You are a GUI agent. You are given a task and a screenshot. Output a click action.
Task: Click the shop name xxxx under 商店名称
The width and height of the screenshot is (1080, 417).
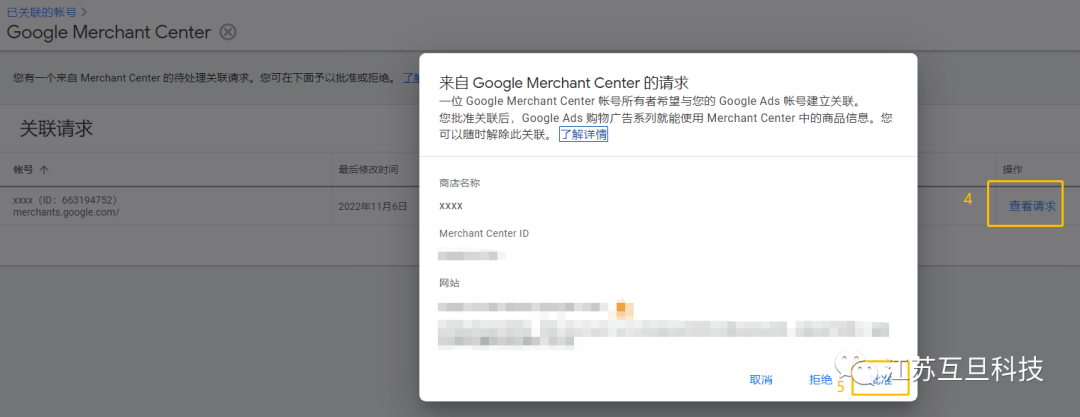(451, 205)
